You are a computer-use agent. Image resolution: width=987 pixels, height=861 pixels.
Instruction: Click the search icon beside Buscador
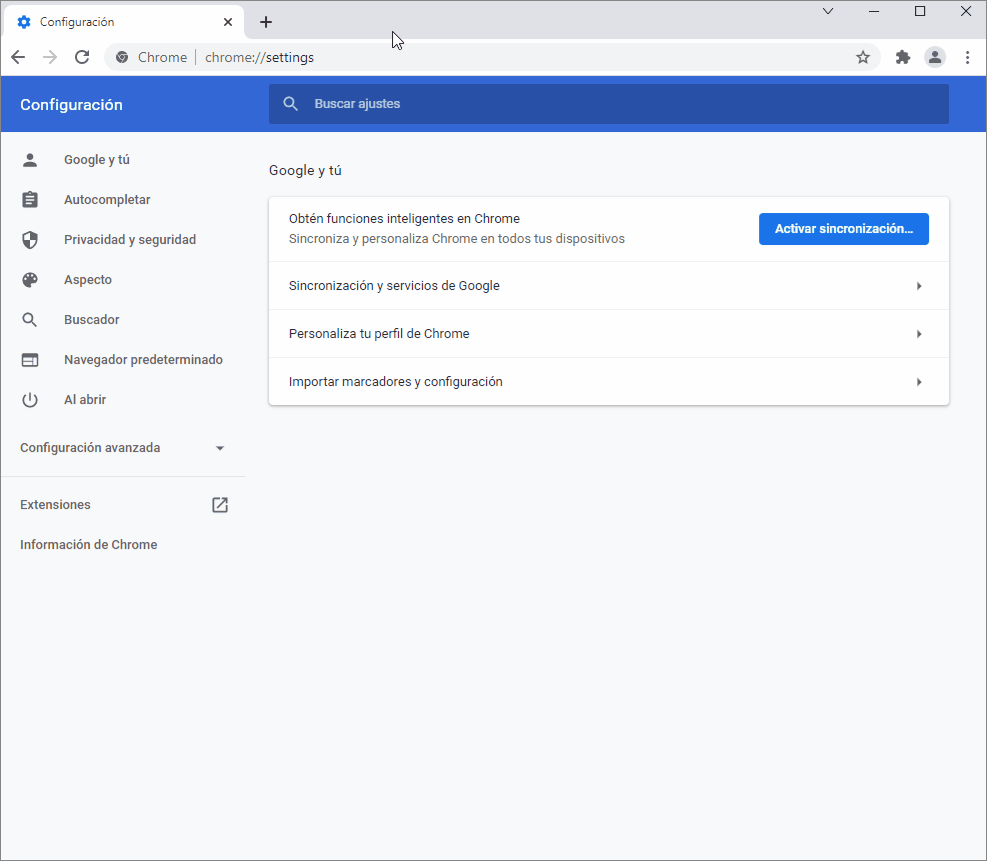30,320
